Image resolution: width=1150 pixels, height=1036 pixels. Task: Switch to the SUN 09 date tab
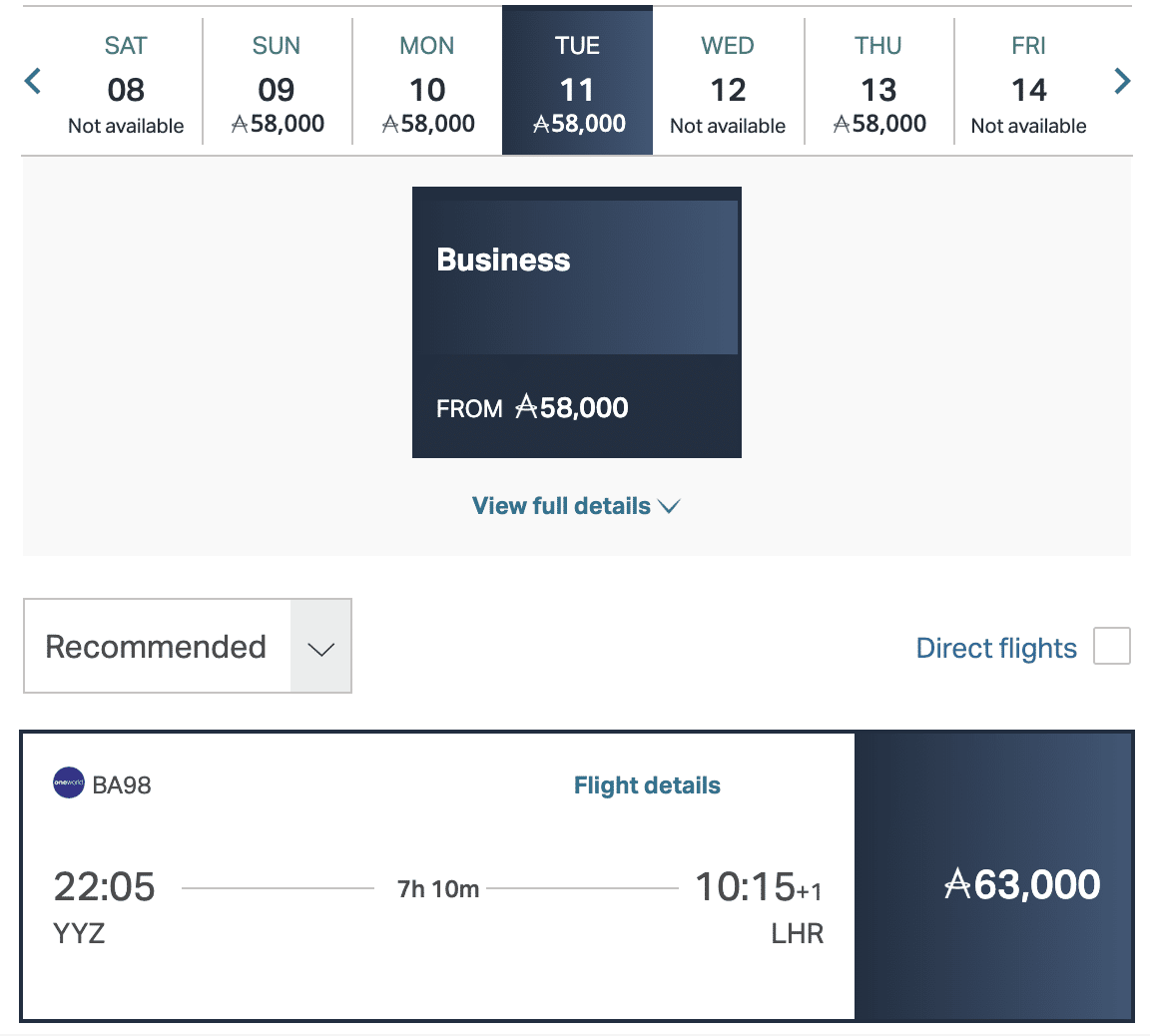tap(277, 81)
